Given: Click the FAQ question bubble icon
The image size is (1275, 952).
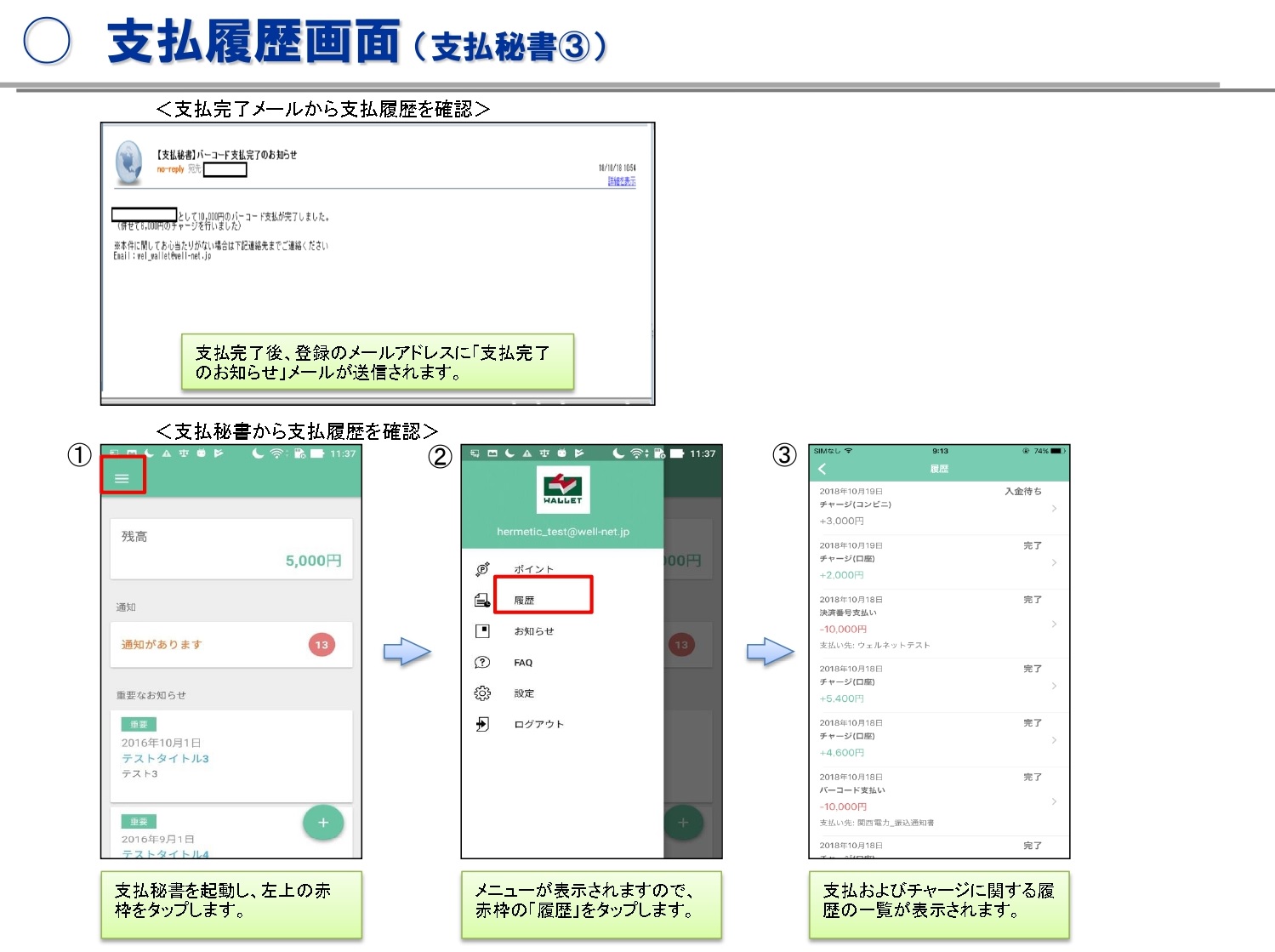Looking at the screenshot, I should coord(482,662).
